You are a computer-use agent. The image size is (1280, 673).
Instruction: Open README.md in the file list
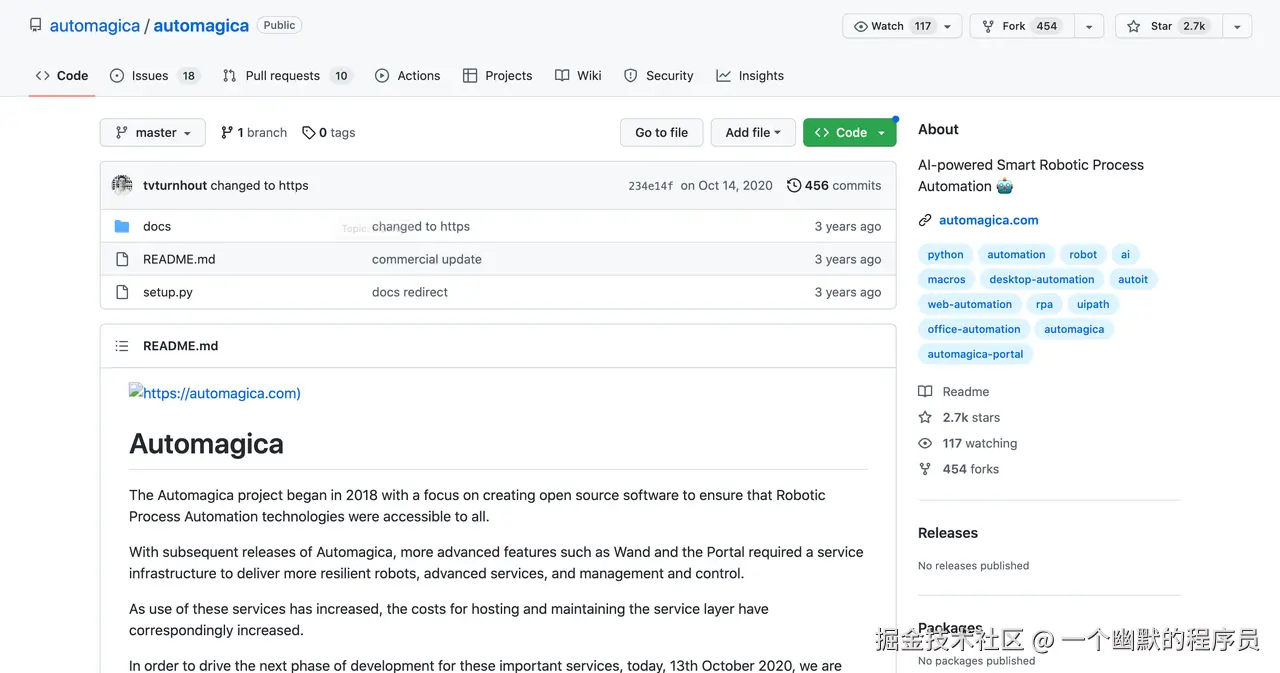coord(179,259)
